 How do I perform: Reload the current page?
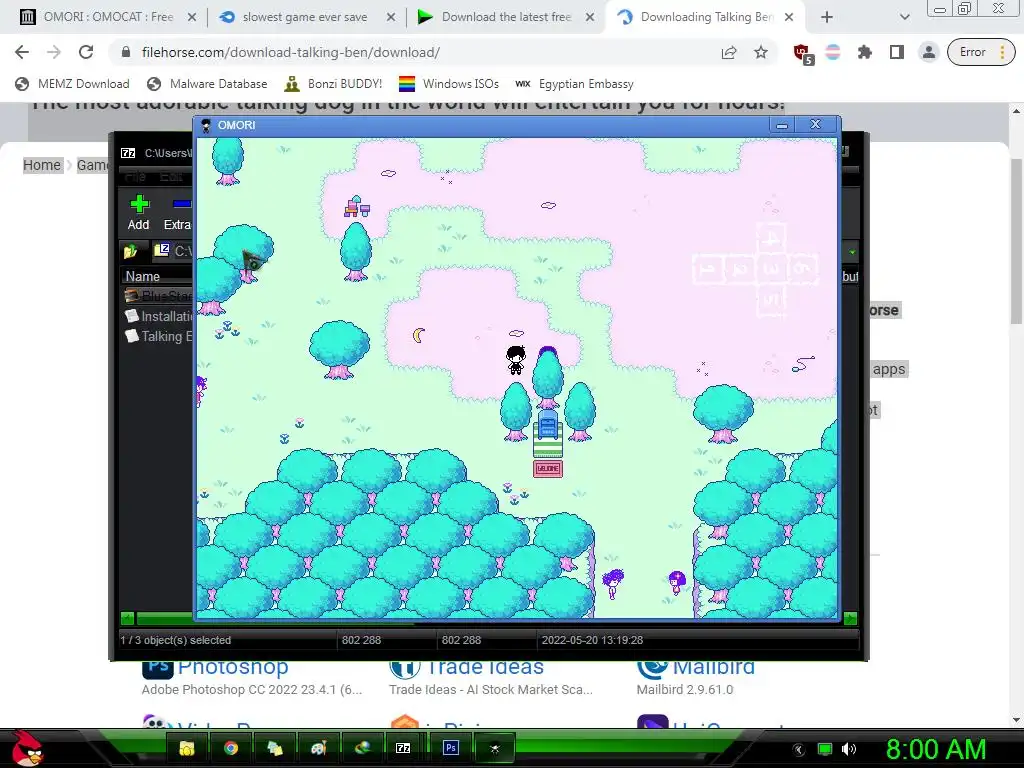point(86,52)
